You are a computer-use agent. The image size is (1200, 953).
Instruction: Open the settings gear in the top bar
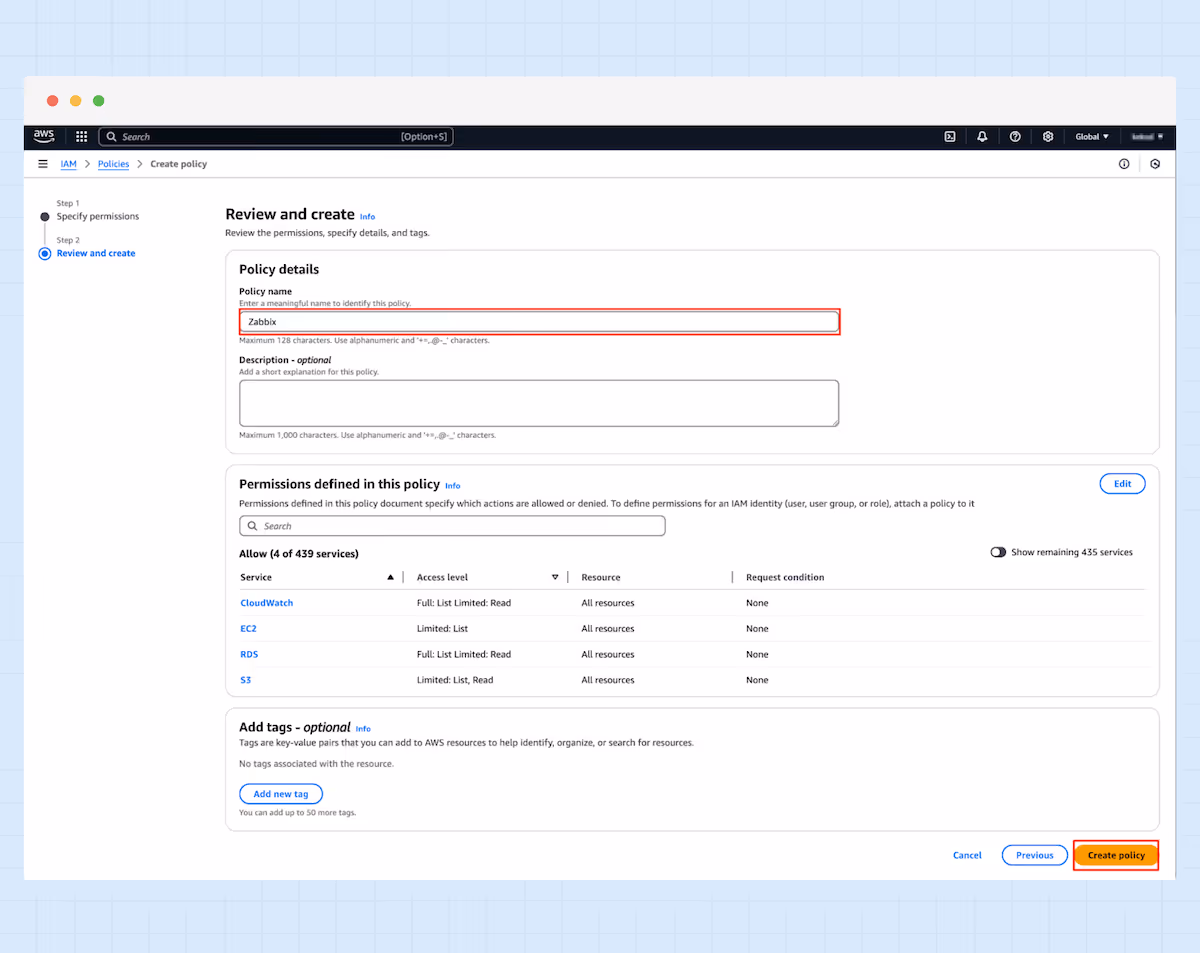click(x=1048, y=137)
